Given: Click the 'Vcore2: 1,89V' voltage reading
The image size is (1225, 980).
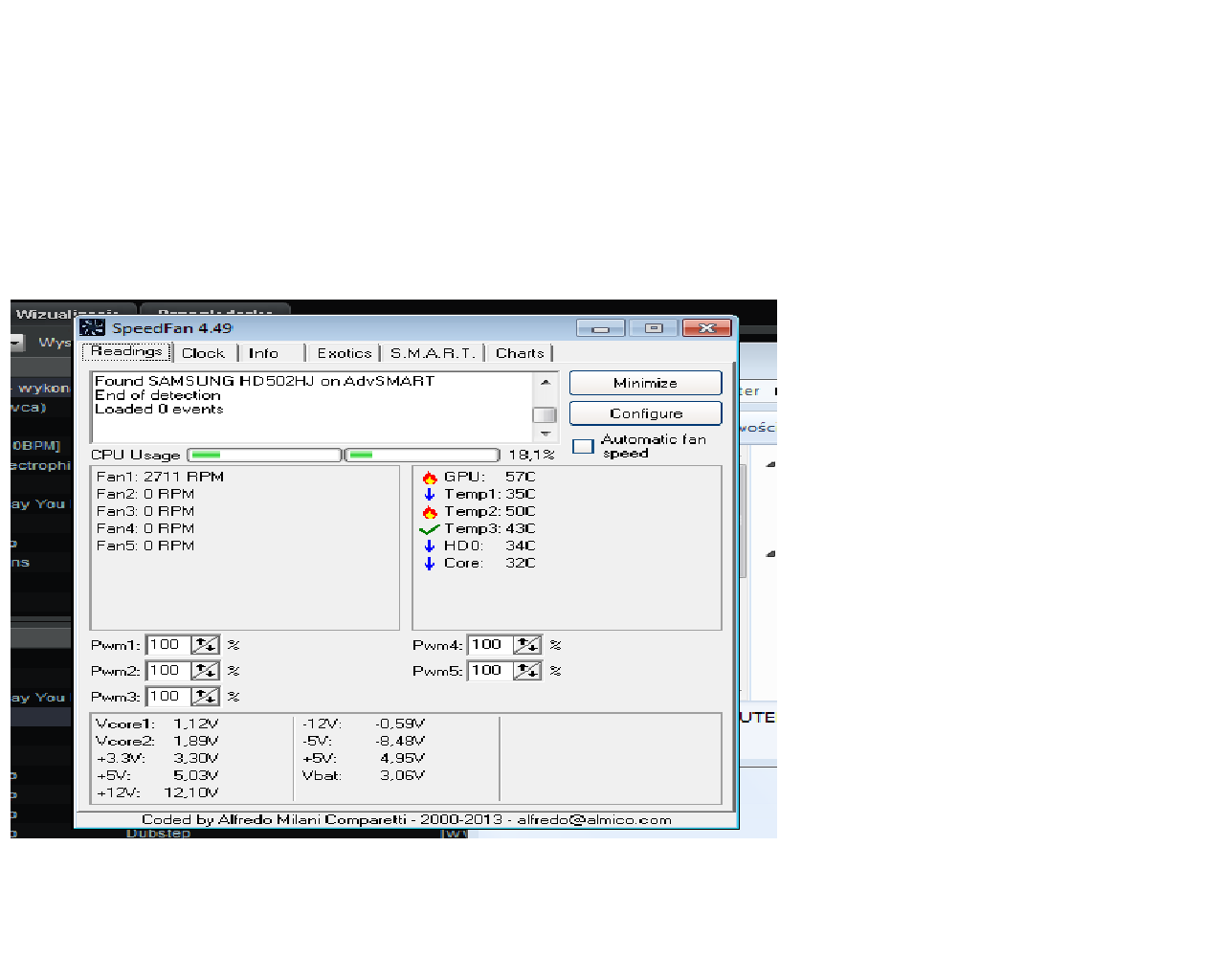Looking at the screenshot, I should click(157, 741).
